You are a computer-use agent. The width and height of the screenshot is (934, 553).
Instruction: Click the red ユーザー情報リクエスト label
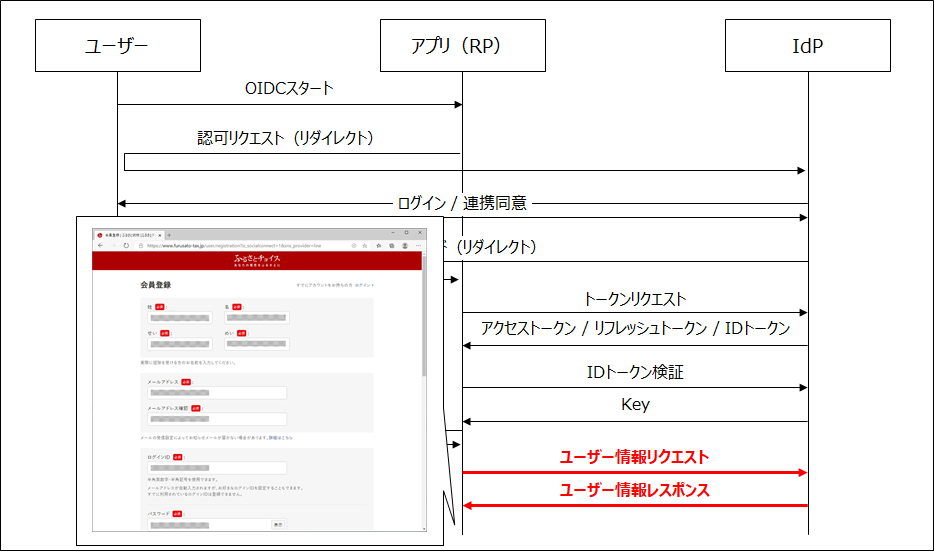[x=634, y=457]
